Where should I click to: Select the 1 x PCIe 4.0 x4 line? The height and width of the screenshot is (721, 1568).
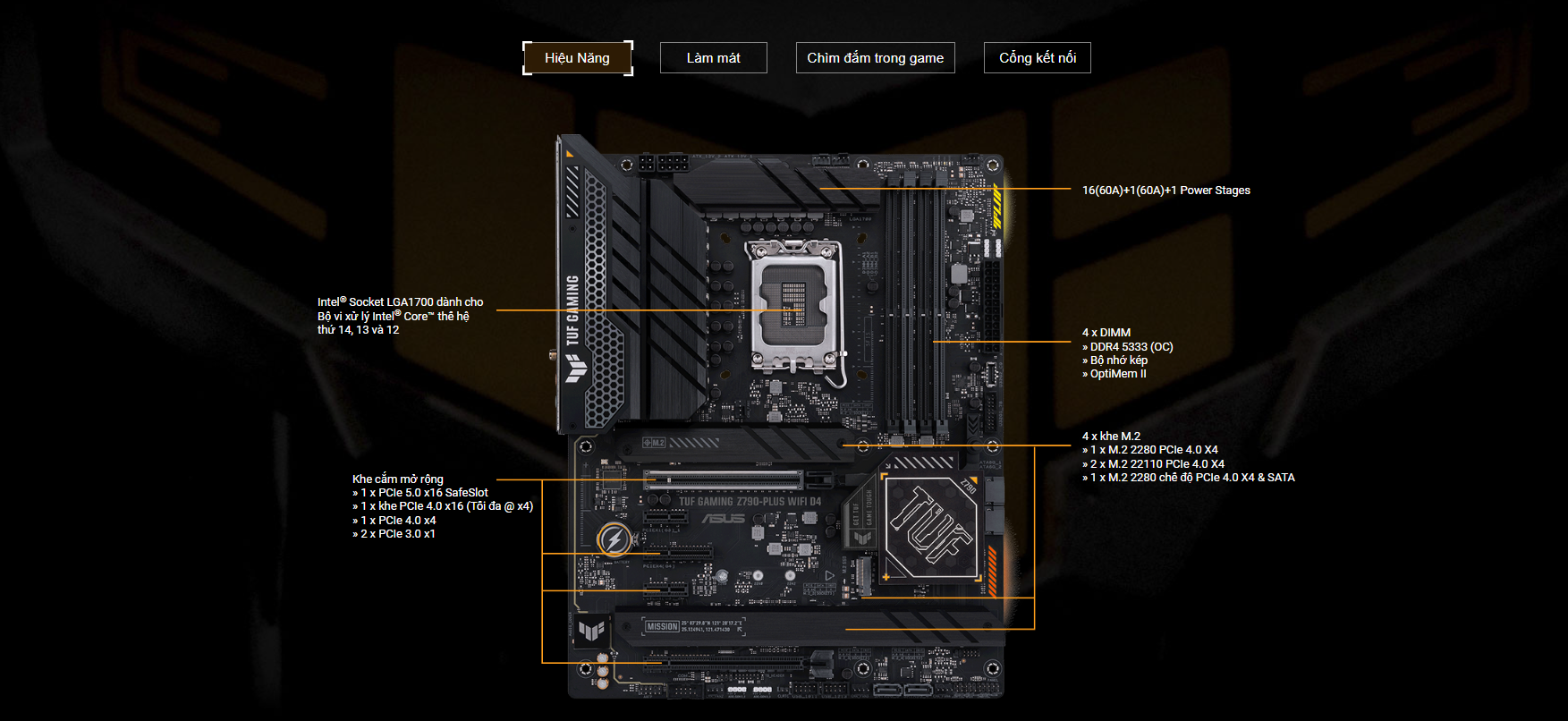(394, 521)
